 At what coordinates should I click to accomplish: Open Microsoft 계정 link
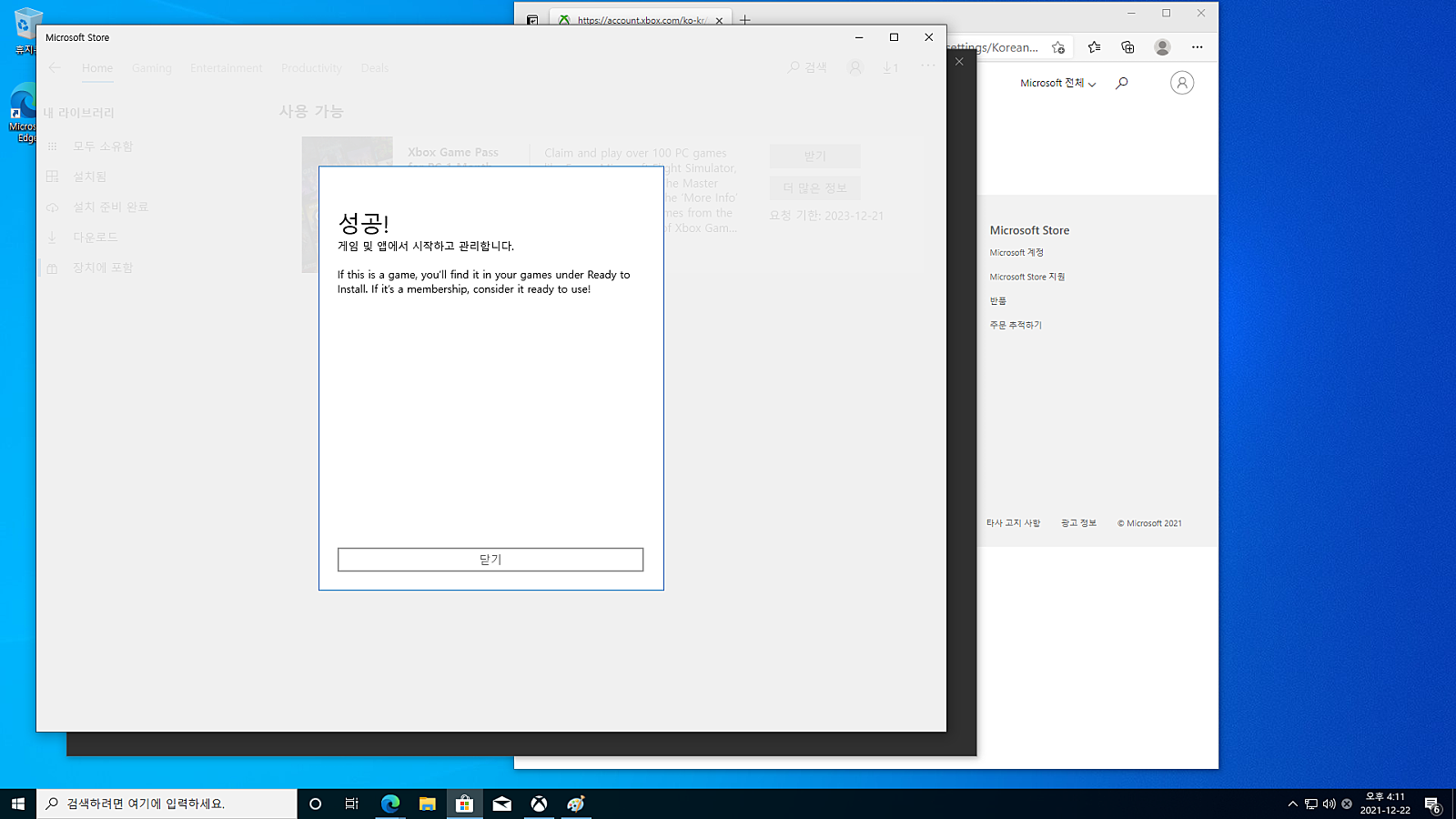point(1016,253)
